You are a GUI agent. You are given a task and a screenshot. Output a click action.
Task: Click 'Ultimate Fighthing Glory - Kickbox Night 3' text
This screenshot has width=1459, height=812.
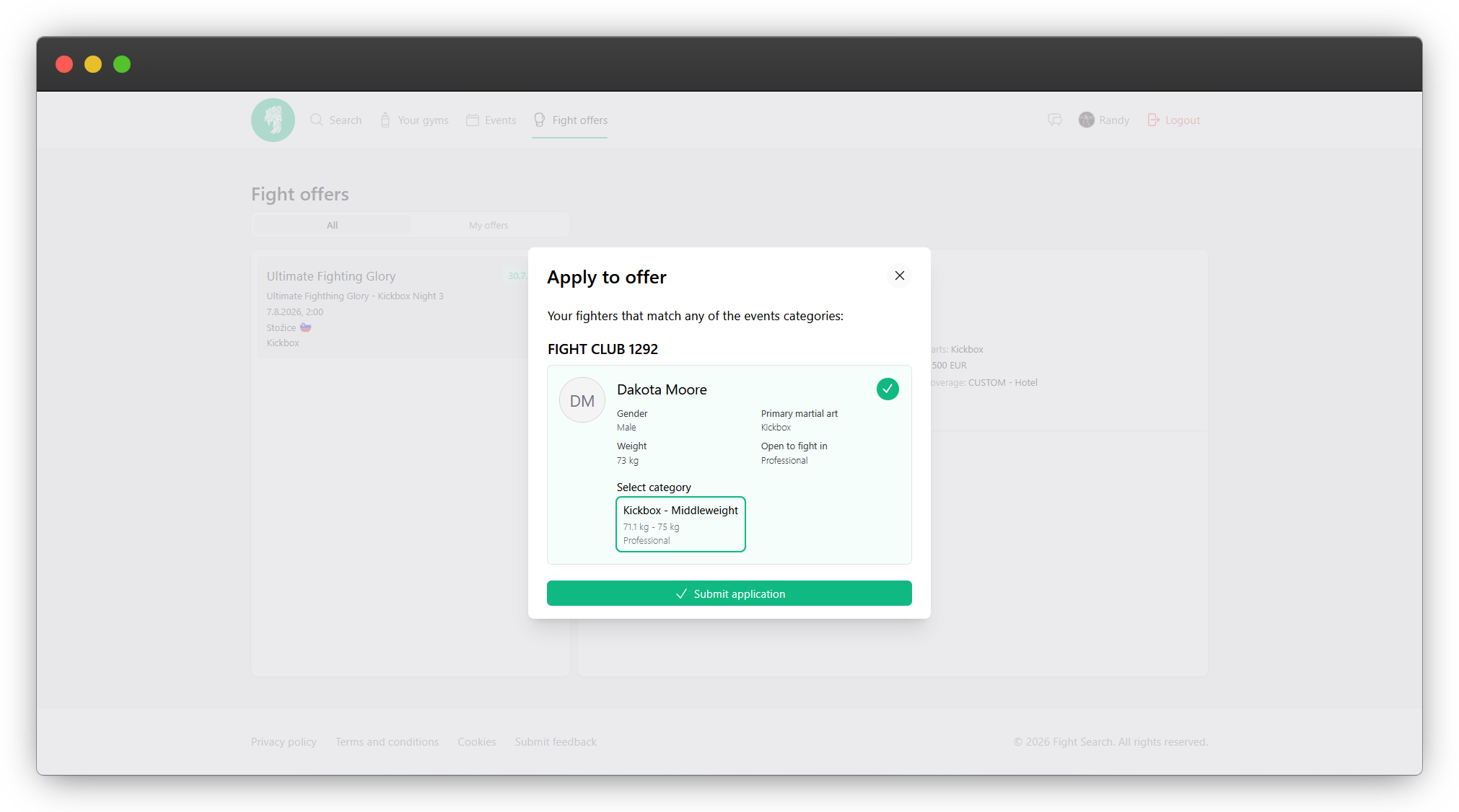355,296
